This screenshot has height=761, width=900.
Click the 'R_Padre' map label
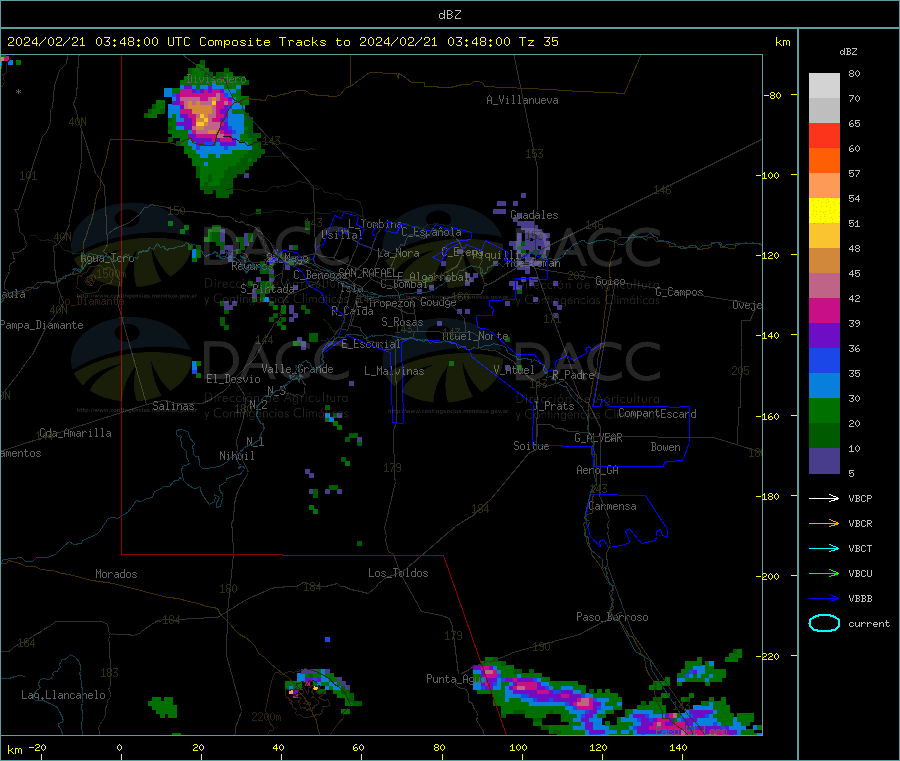(x=573, y=375)
